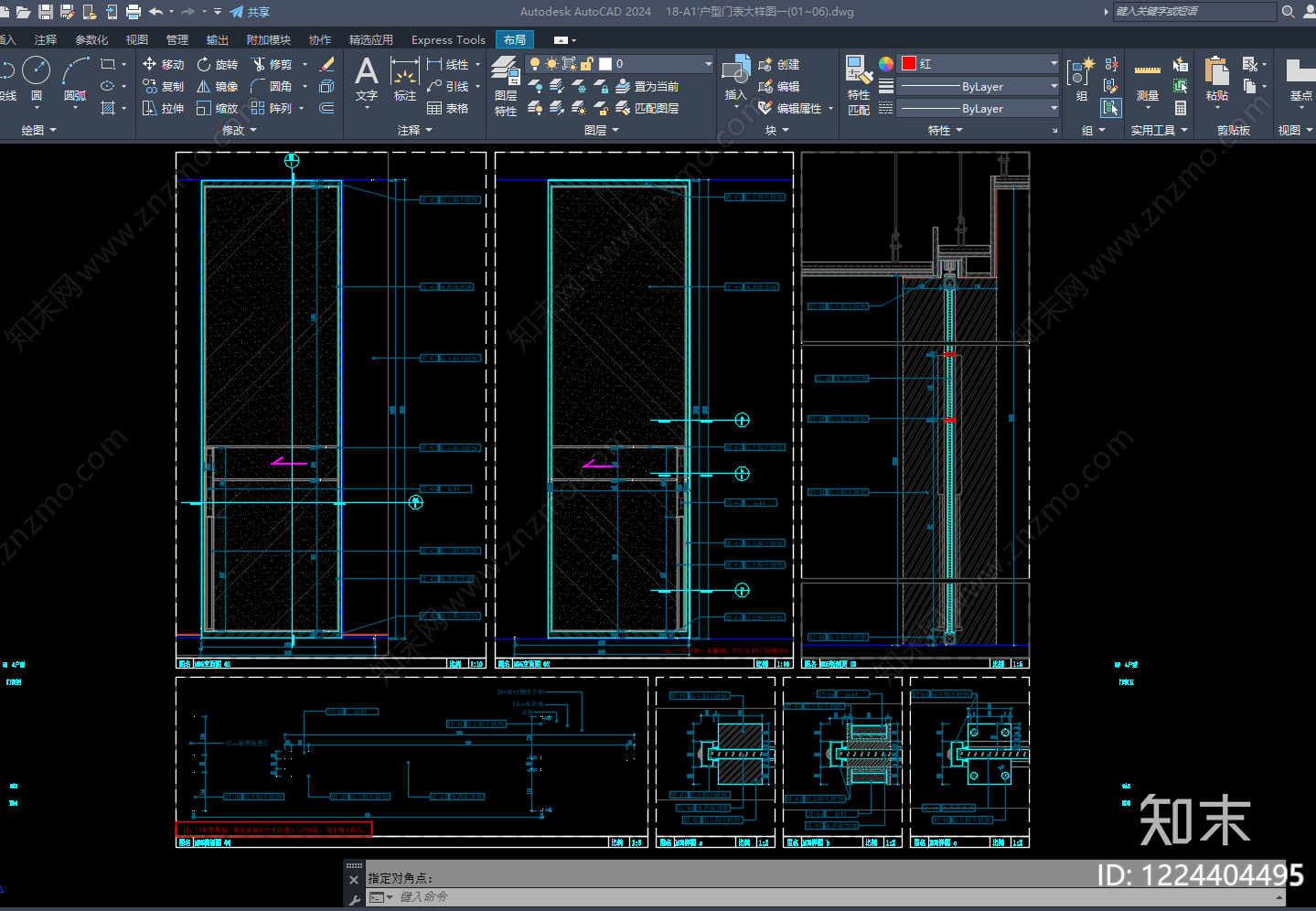This screenshot has width=1316, height=911.
Task: Click the Save icon in quick access toolbar
Action: (x=45, y=12)
